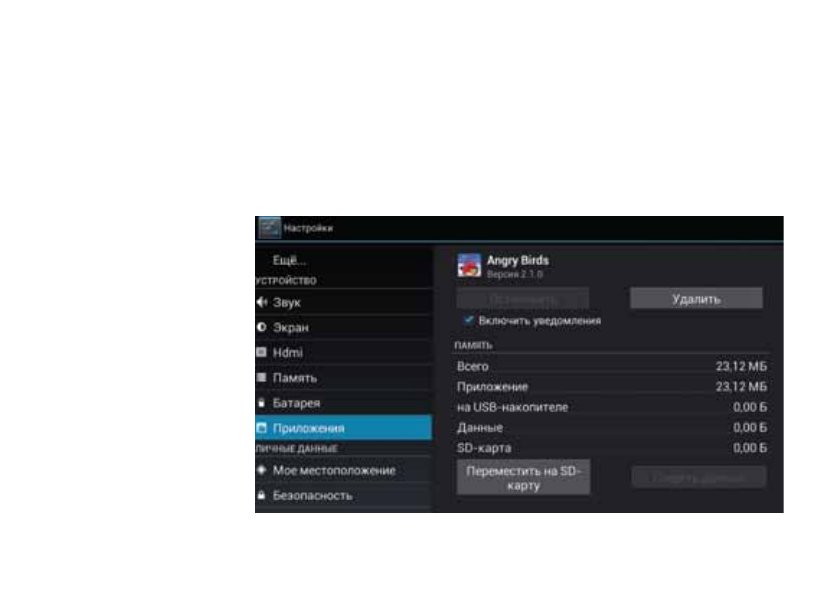
Task: Click the Всего 23,12 МБ value
Action: 741,366
